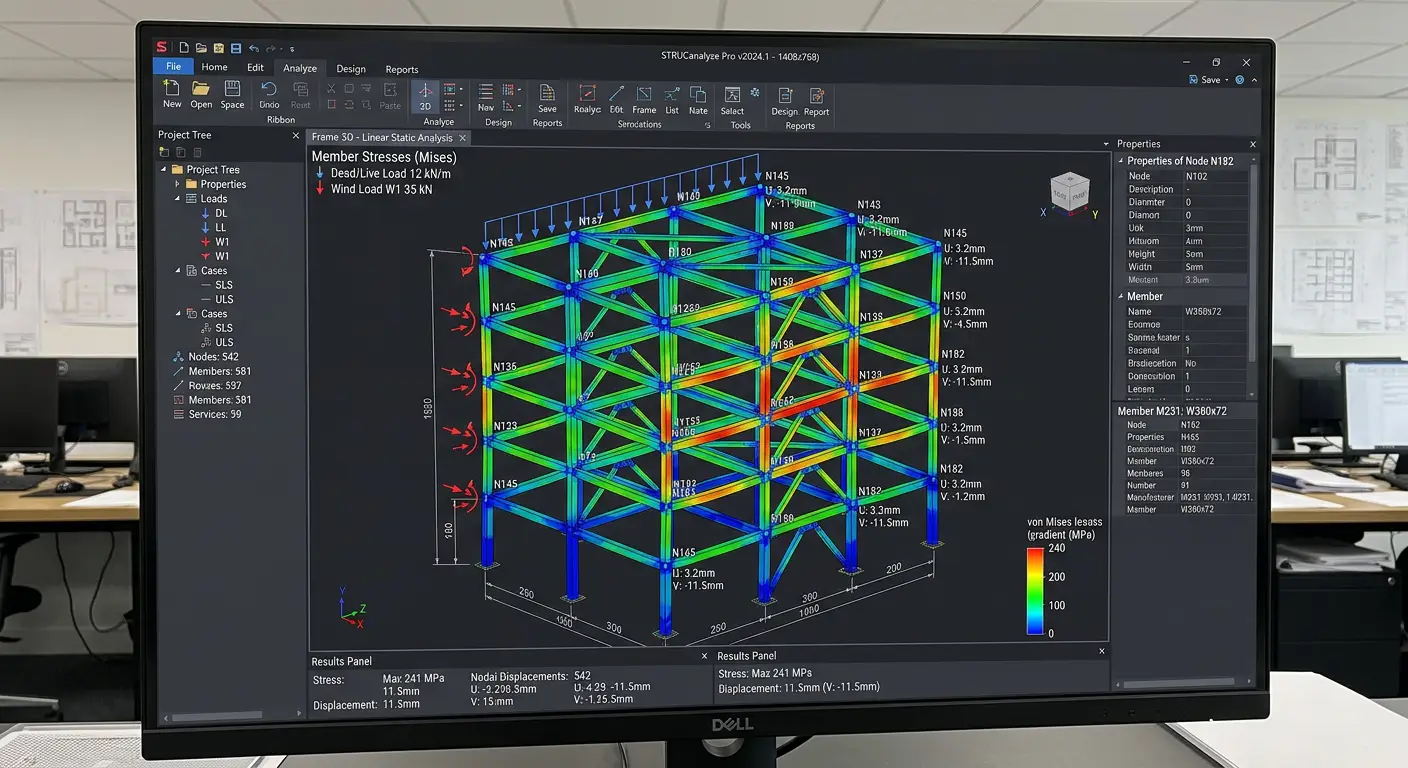Click the New list icon in Design group
This screenshot has width=1408, height=768.
click(486, 91)
